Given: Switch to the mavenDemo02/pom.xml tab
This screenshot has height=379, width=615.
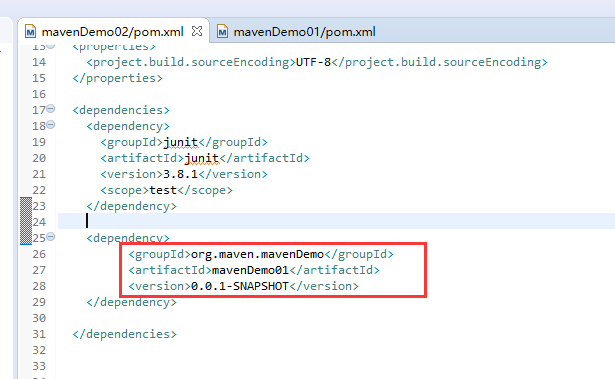Looking at the screenshot, I should [113, 31].
